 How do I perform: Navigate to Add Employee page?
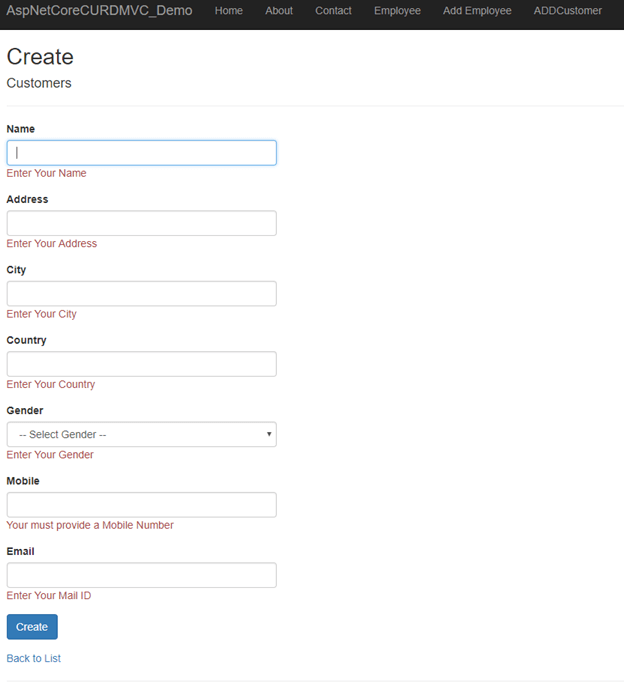click(x=477, y=11)
